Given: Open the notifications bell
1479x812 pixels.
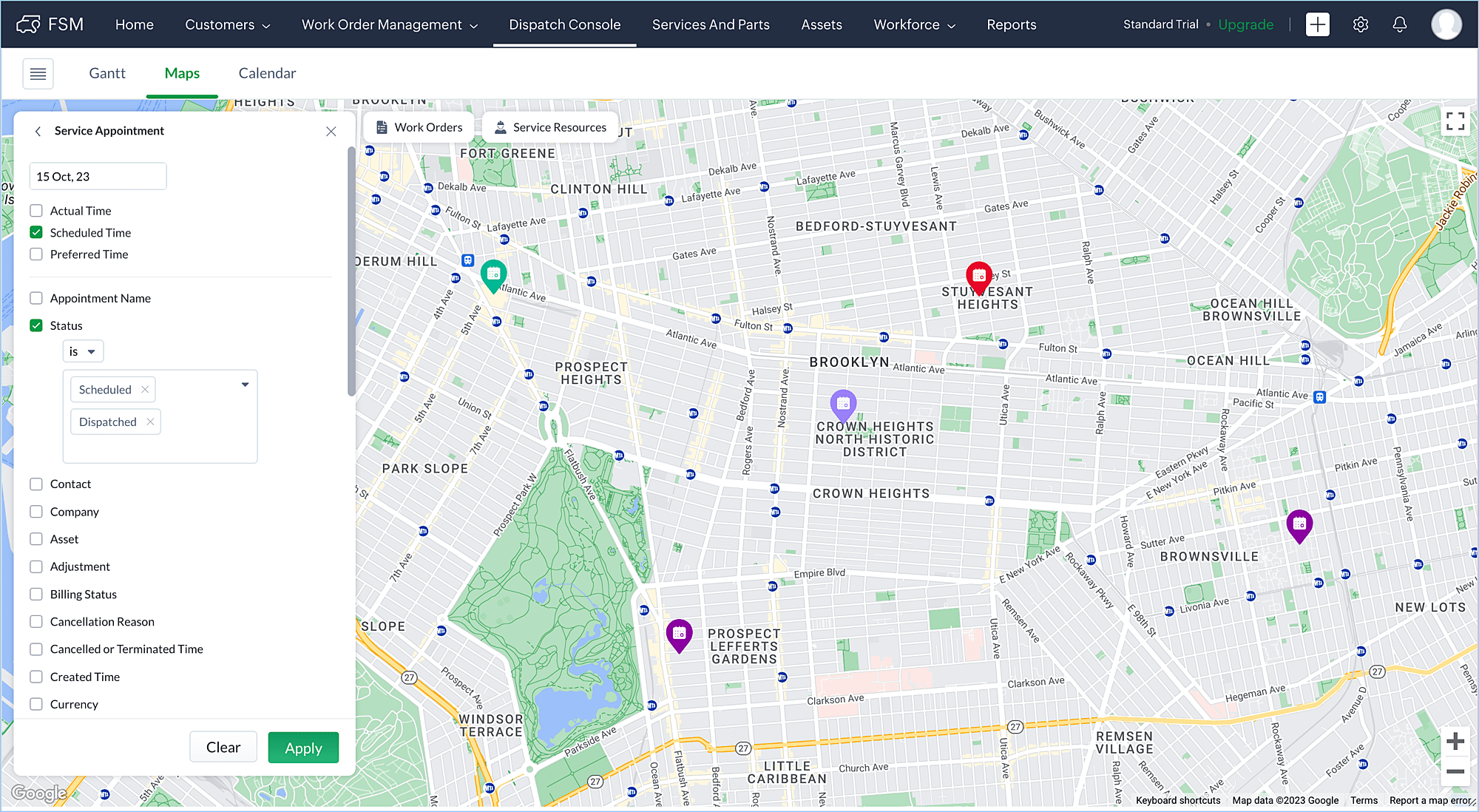Looking at the screenshot, I should click(1399, 24).
